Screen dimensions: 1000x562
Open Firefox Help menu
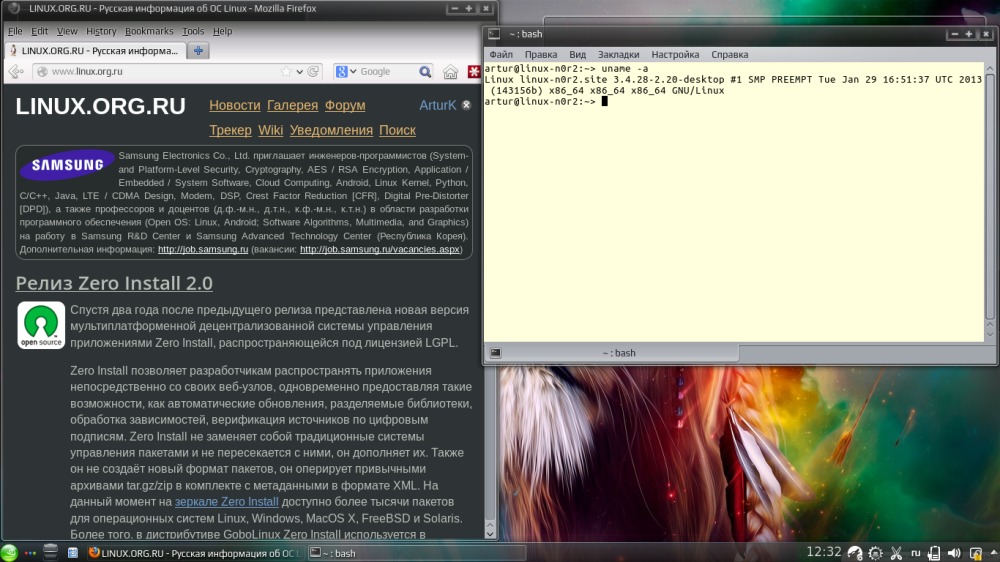click(223, 31)
